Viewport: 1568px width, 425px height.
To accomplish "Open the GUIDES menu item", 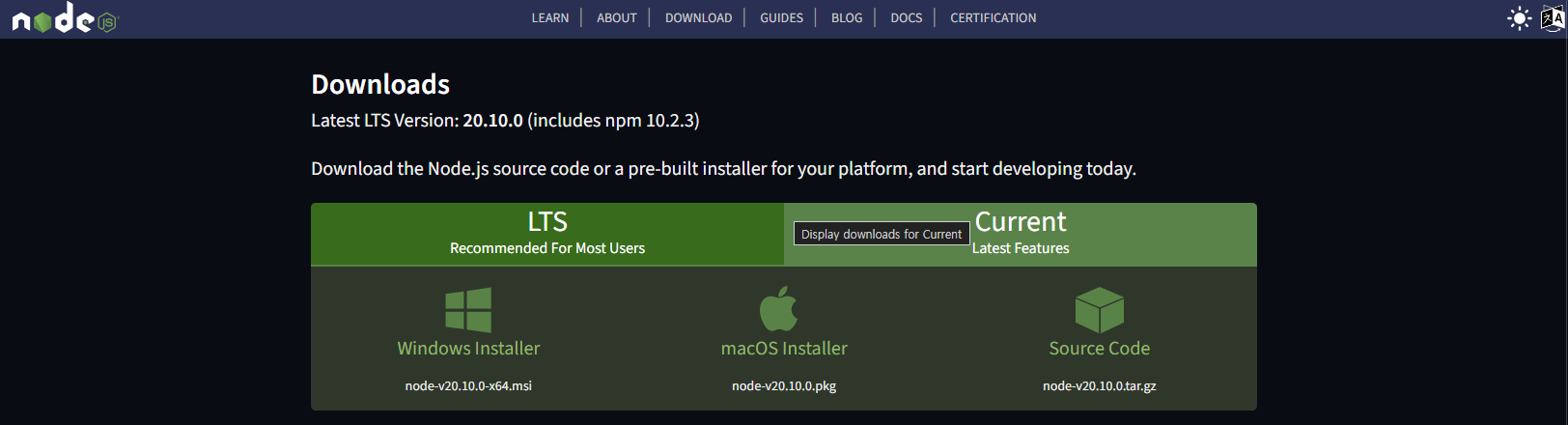I will (781, 17).
